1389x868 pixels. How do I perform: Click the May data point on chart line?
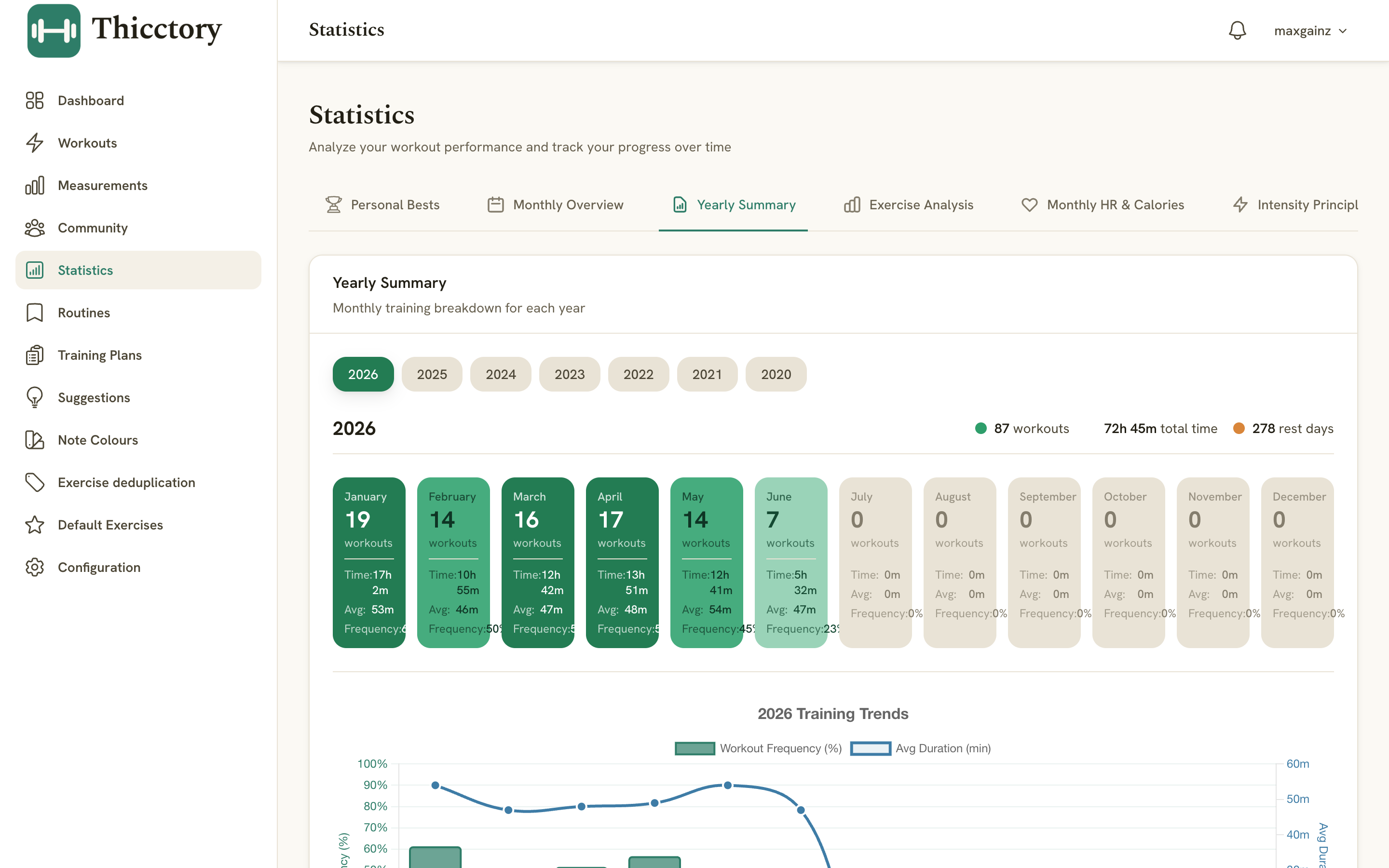(x=727, y=785)
